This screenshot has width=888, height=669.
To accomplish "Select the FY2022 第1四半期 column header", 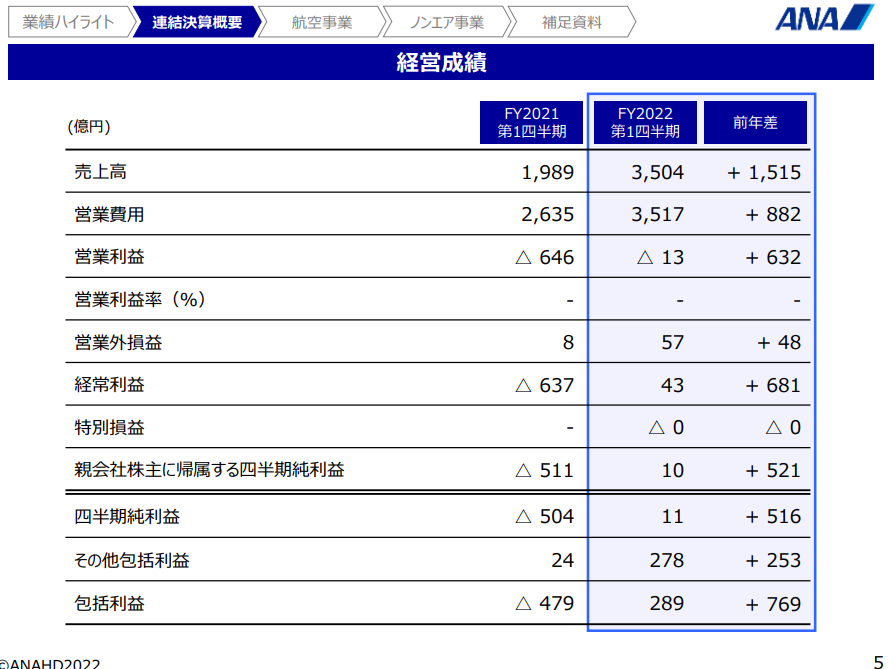I will pyautogui.click(x=645, y=123).
